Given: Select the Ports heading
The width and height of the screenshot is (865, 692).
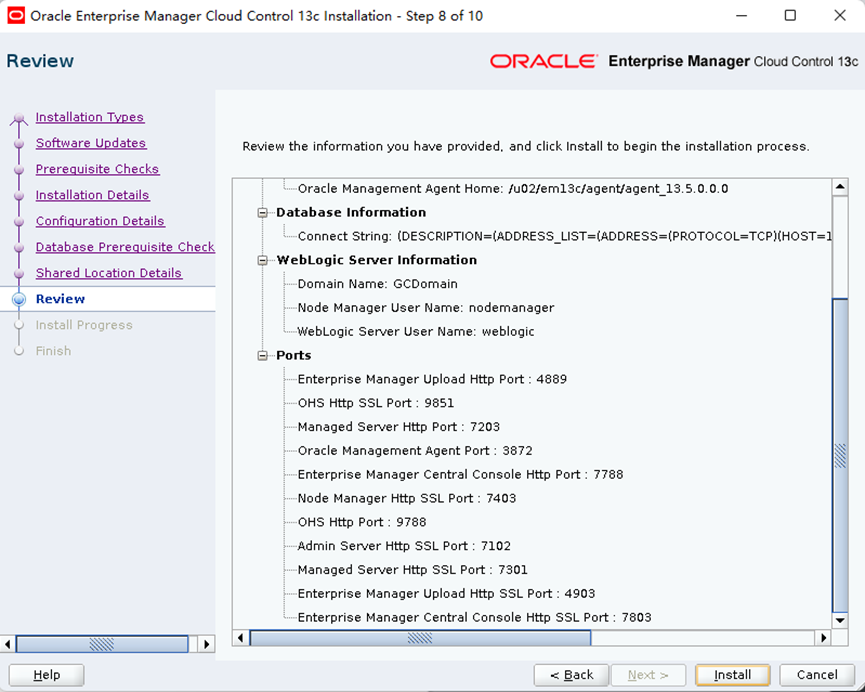Looking at the screenshot, I should (293, 355).
